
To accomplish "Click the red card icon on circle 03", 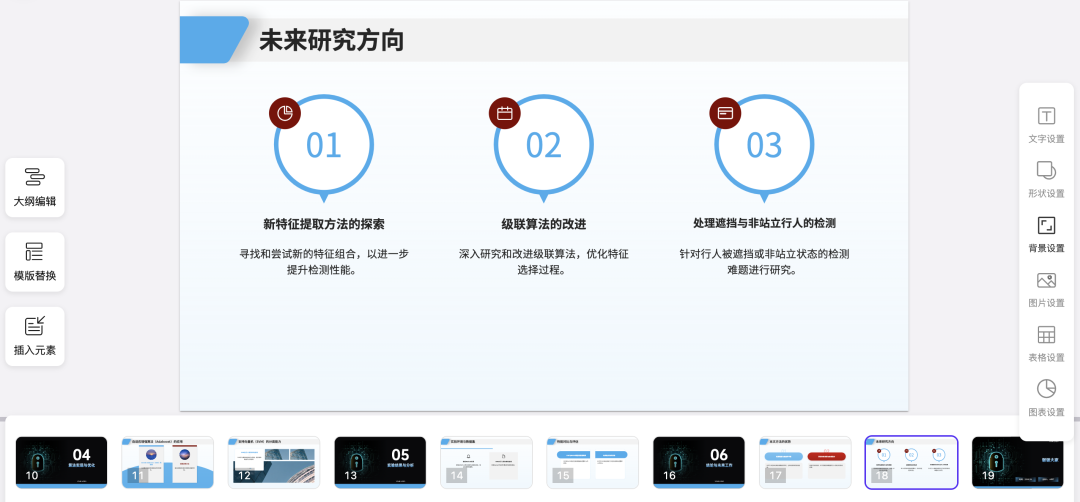I will click(725, 113).
